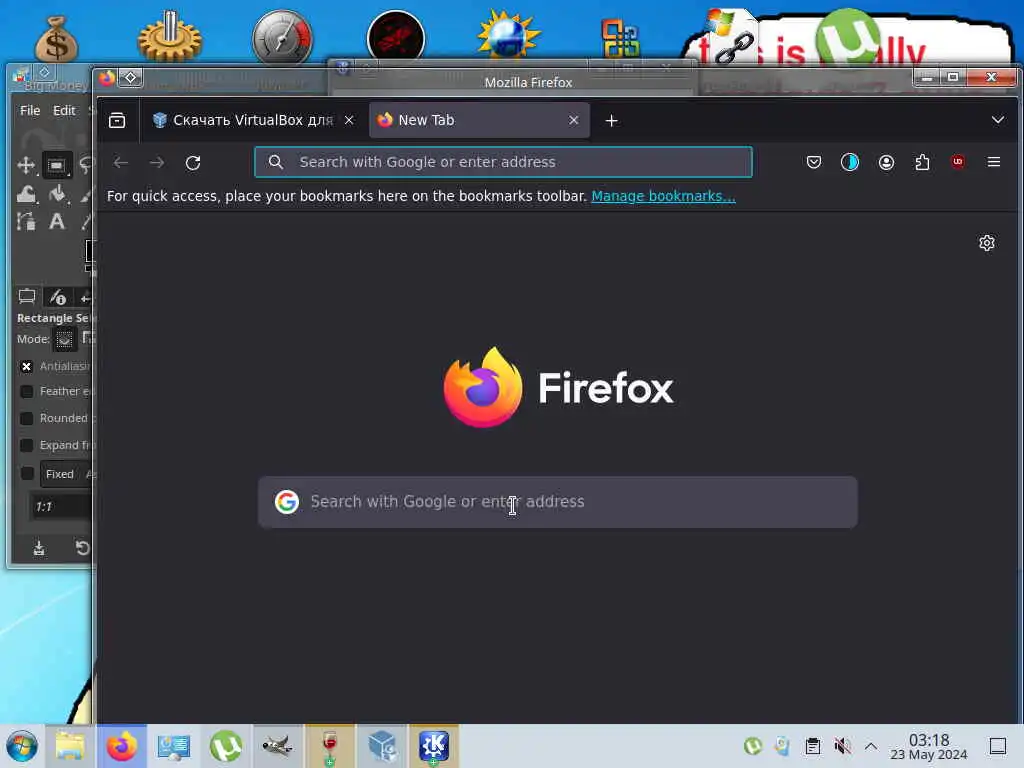The height and width of the screenshot is (768, 1024).
Task: Toggle the Antialiasing checkbox in GIMP
Action: click(x=27, y=366)
